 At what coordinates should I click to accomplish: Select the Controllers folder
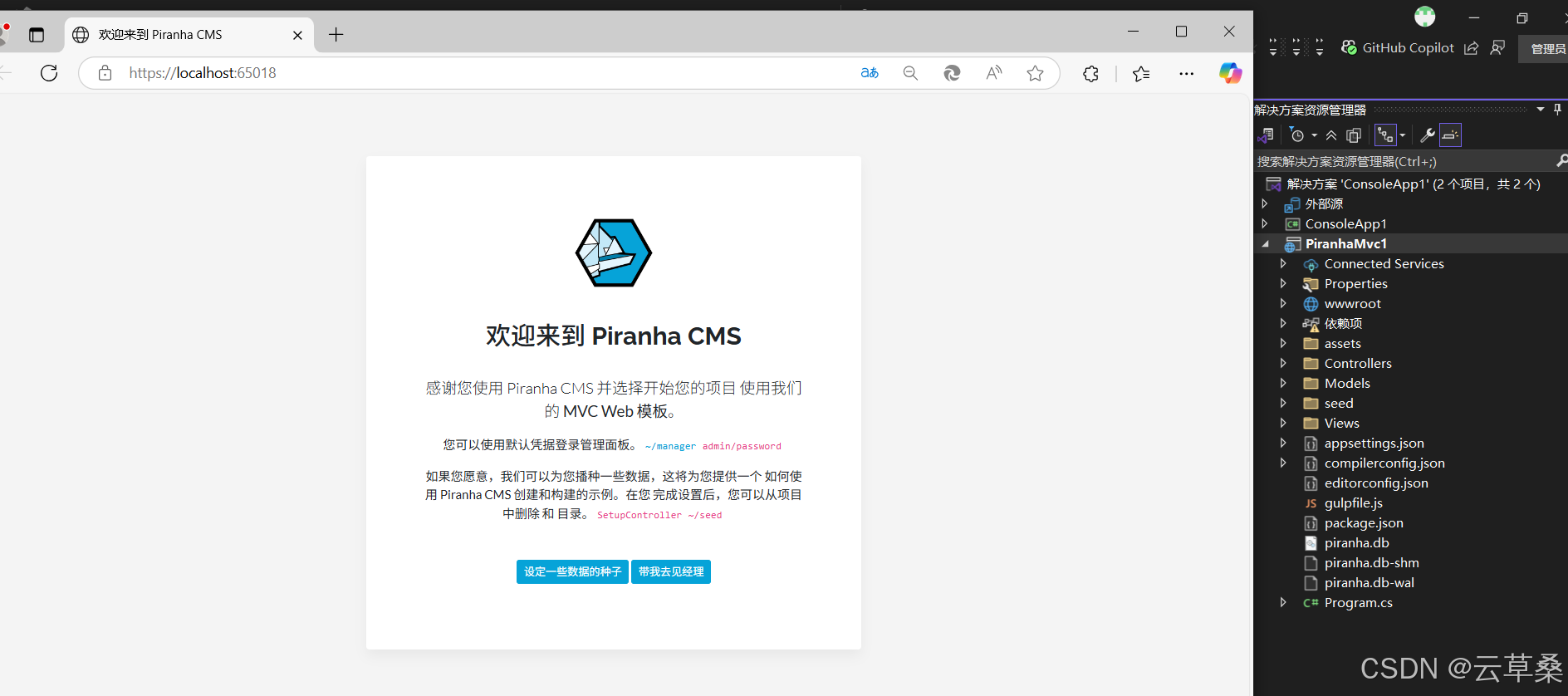click(x=1358, y=364)
